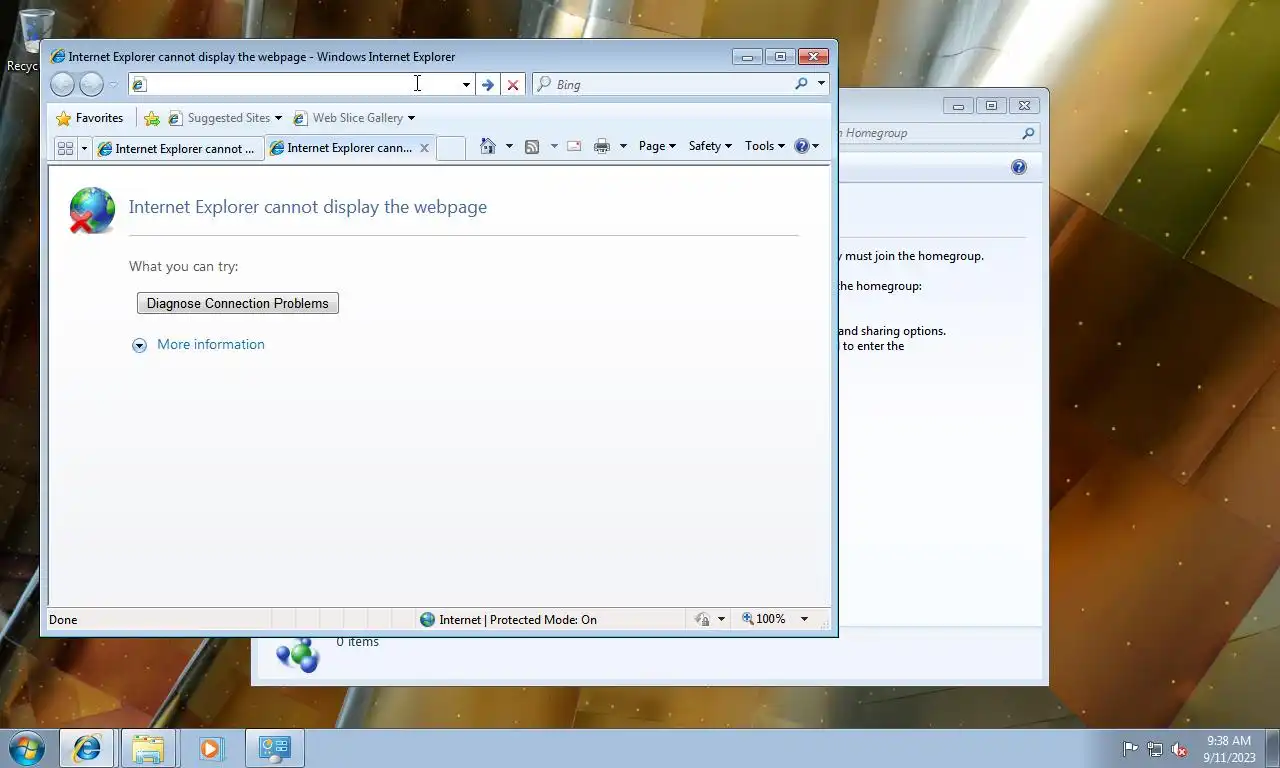Click the network icon beside 0 items
This screenshot has width=1280, height=768.
click(297, 656)
